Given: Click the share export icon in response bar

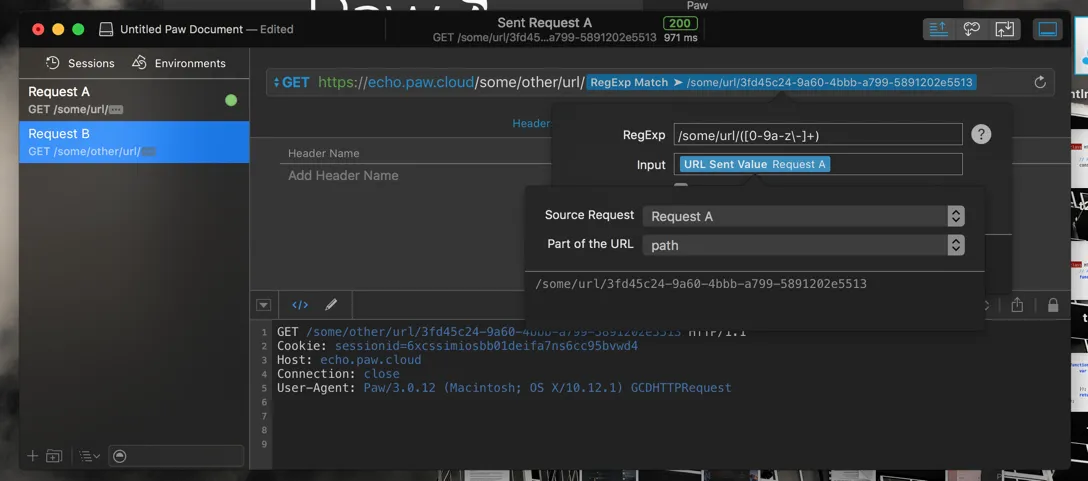Looking at the screenshot, I should pos(1017,305).
